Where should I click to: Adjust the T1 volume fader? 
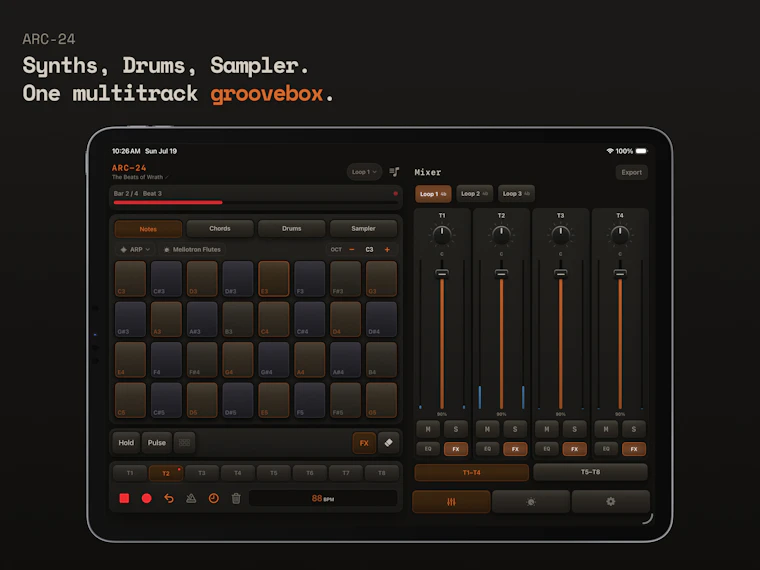442,273
